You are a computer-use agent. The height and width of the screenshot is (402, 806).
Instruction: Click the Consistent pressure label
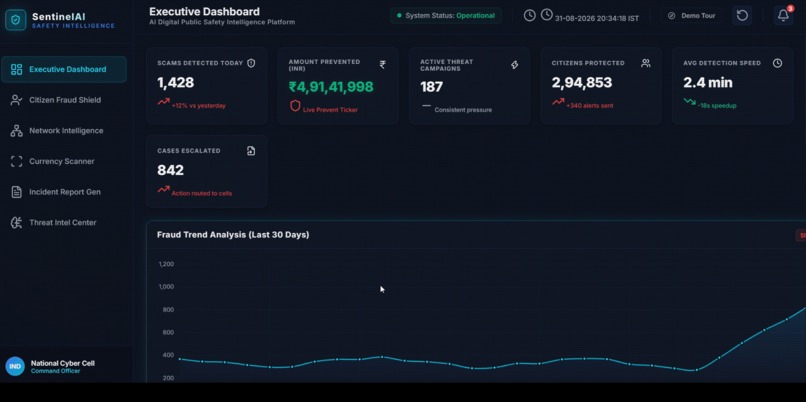[463, 110]
